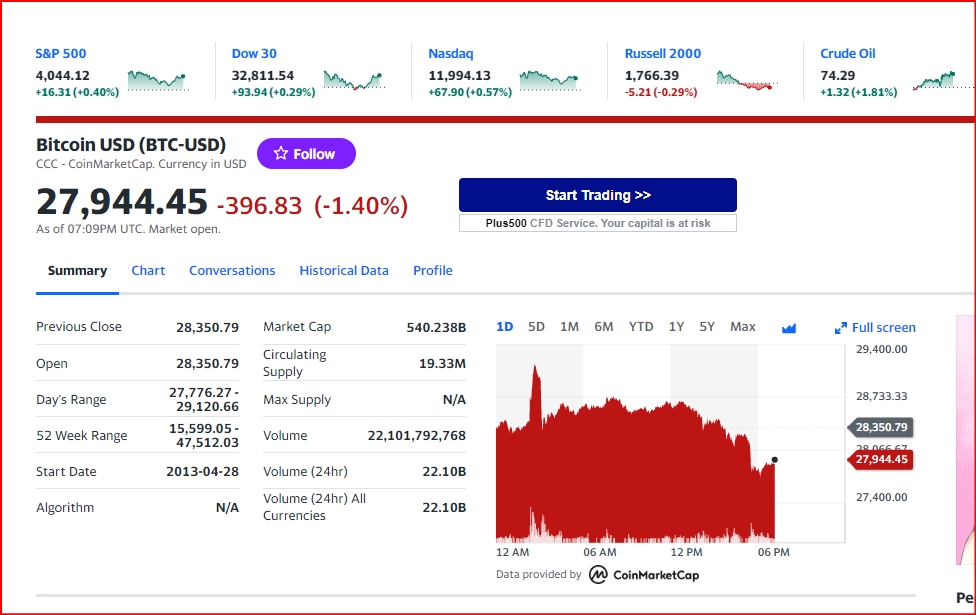Follow Bitcoin USD
The height and width of the screenshot is (615, 976).
pos(306,153)
